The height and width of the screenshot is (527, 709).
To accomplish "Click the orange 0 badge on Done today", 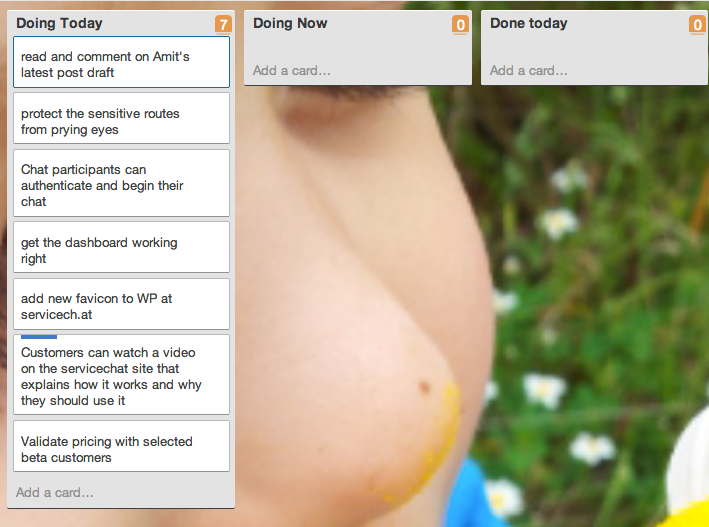I will coord(697,24).
